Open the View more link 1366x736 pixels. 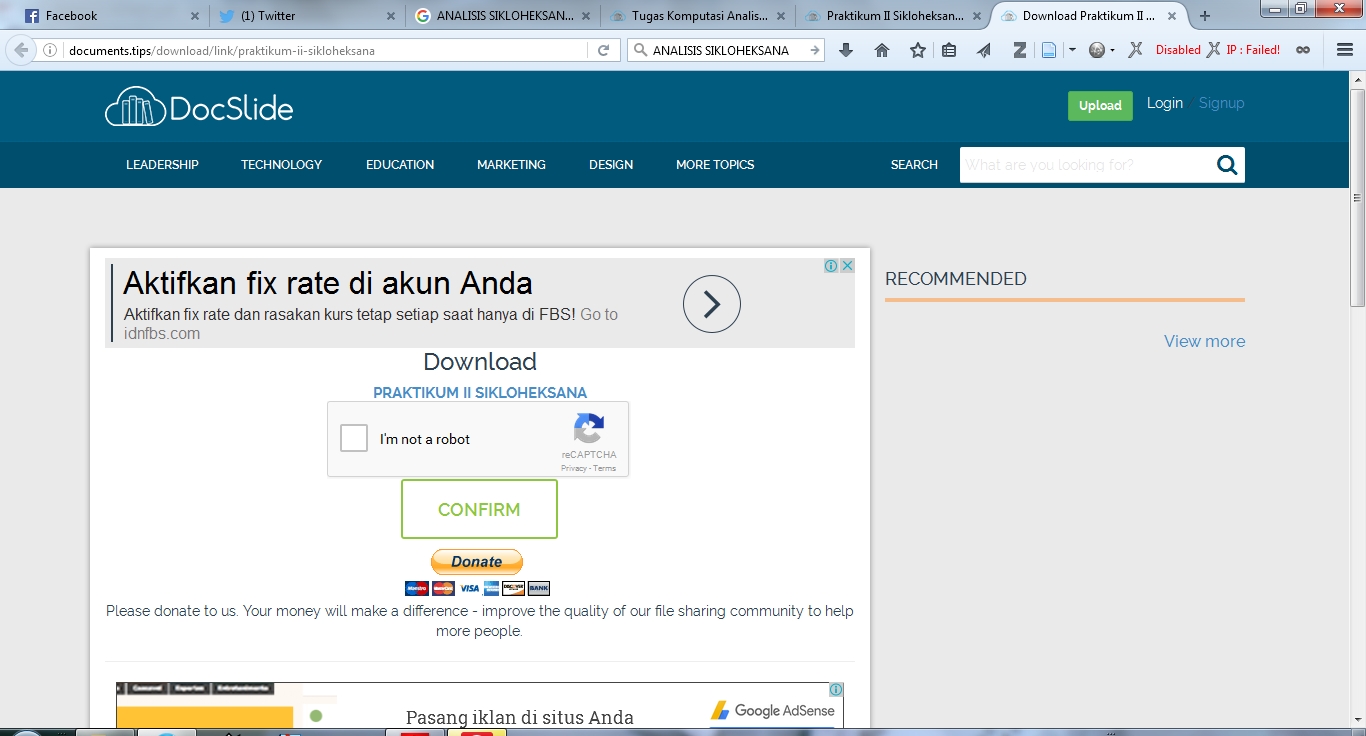(1204, 341)
